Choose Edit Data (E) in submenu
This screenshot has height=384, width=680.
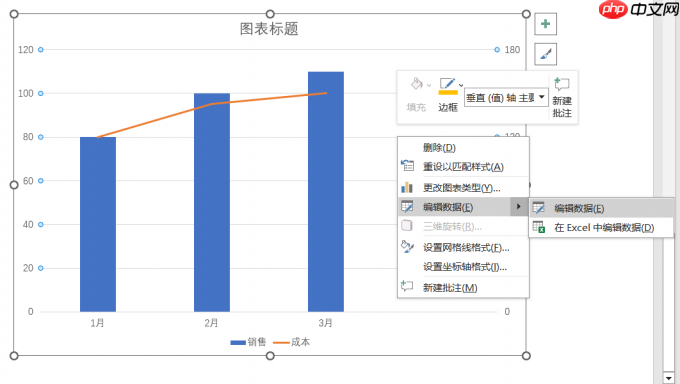(602, 208)
